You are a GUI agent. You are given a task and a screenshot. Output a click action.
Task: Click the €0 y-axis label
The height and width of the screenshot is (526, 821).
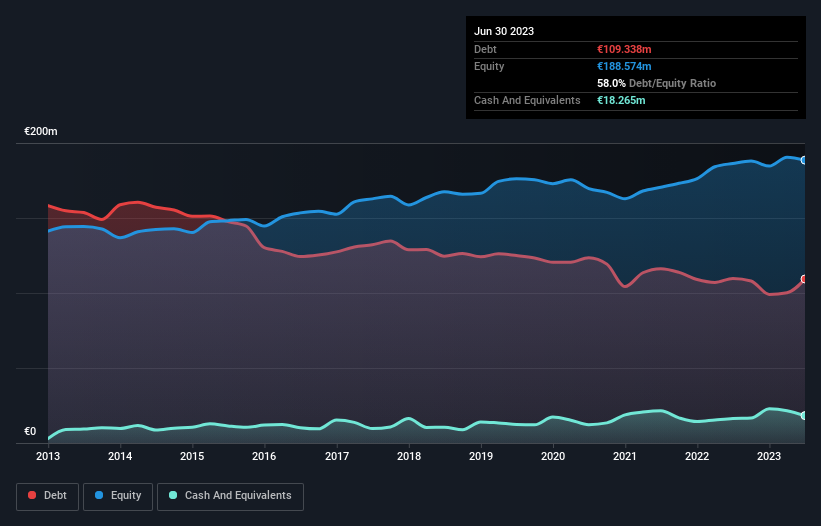point(30,432)
